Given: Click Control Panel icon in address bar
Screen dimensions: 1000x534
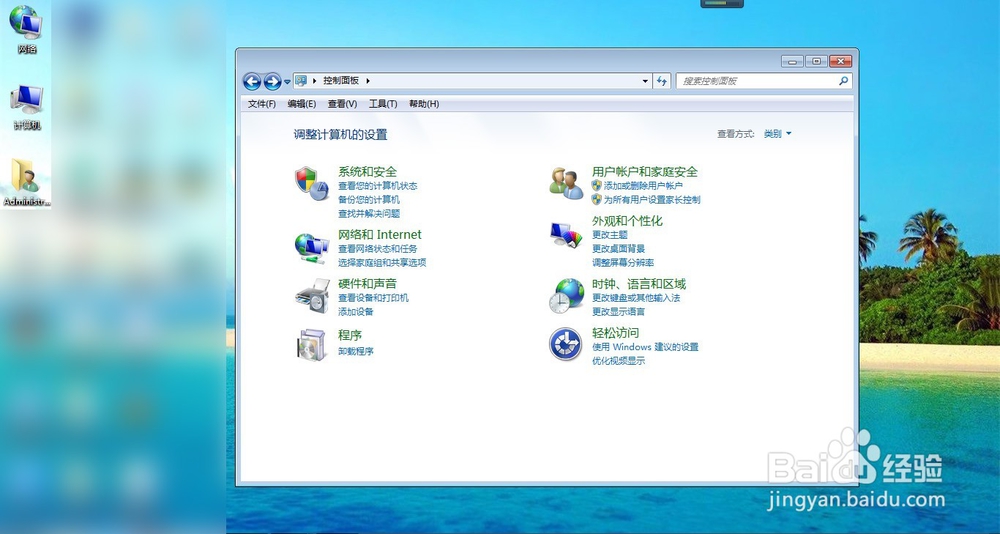Looking at the screenshot, I should (x=302, y=80).
